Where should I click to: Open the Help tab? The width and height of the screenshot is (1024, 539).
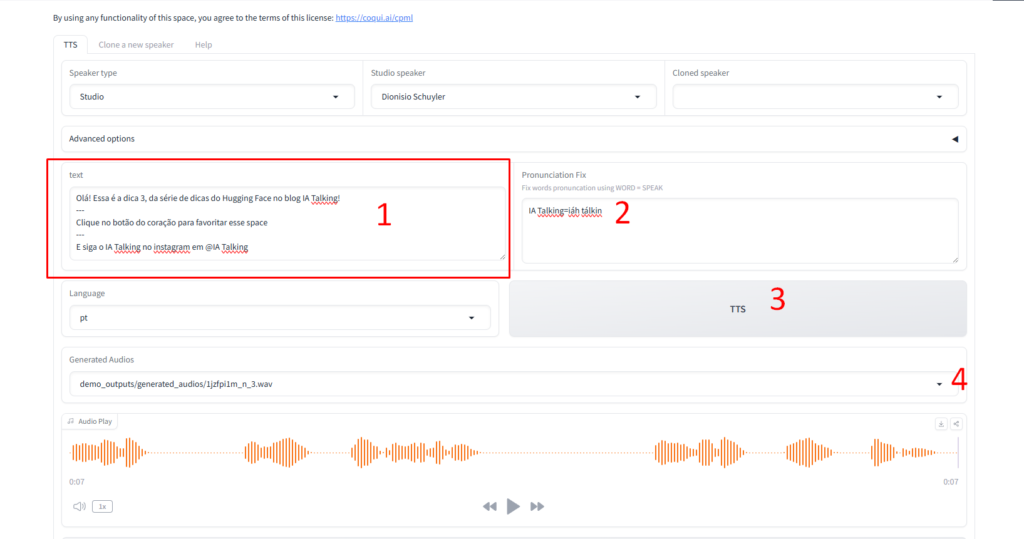pos(203,45)
